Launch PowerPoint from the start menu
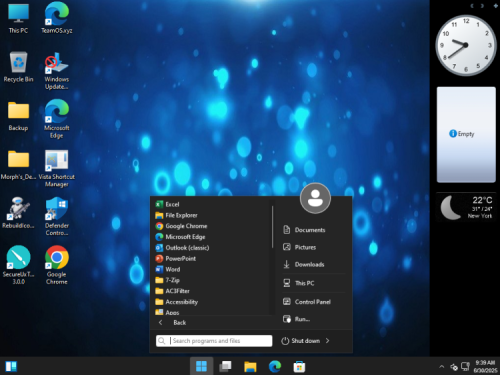This screenshot has height=375, width=500. (211, 259)
